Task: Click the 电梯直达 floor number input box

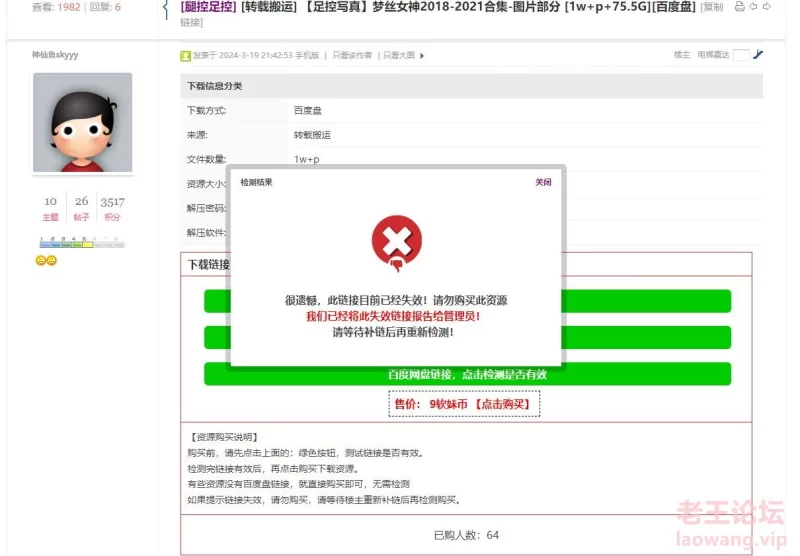Action: point(740,55)
